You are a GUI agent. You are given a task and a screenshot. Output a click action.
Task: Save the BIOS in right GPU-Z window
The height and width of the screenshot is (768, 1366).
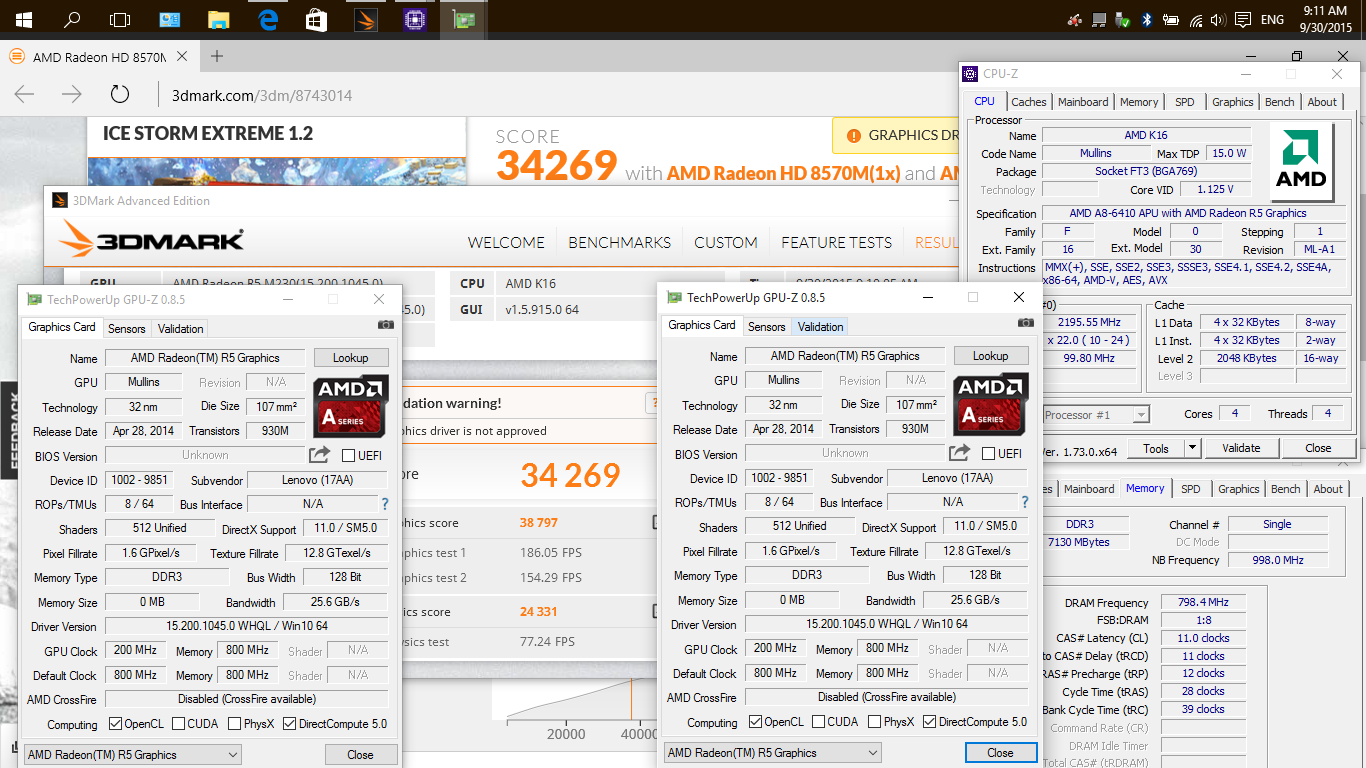point(960,453)
